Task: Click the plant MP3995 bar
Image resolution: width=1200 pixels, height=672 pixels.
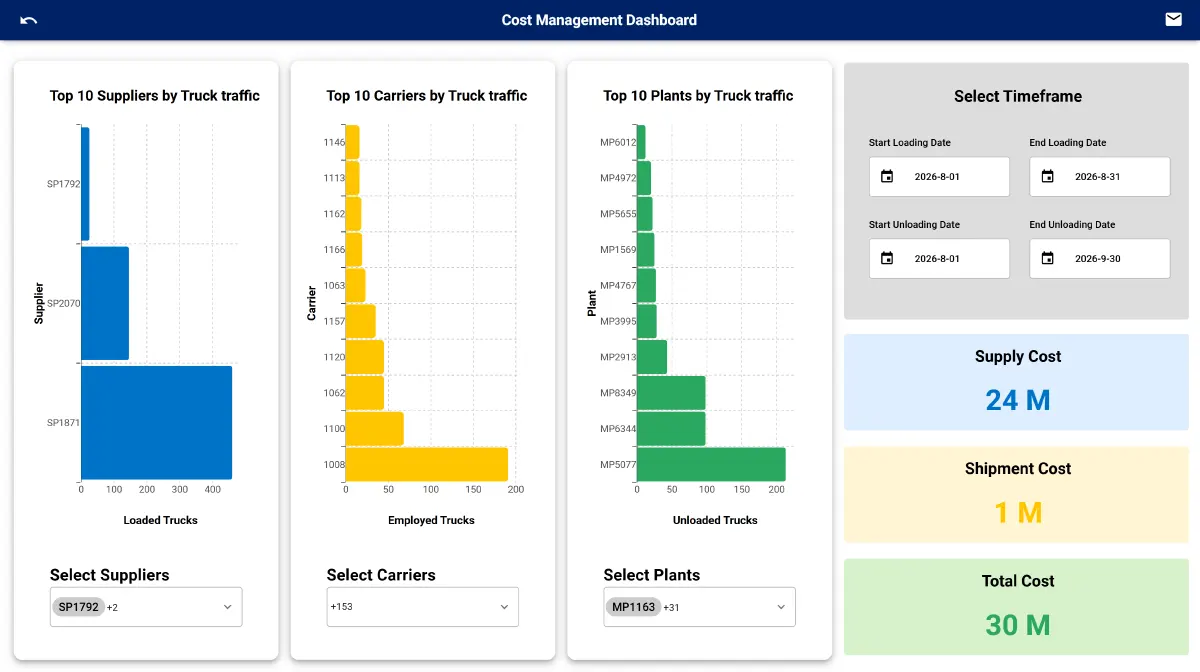Action: click(x=647, y=321)
